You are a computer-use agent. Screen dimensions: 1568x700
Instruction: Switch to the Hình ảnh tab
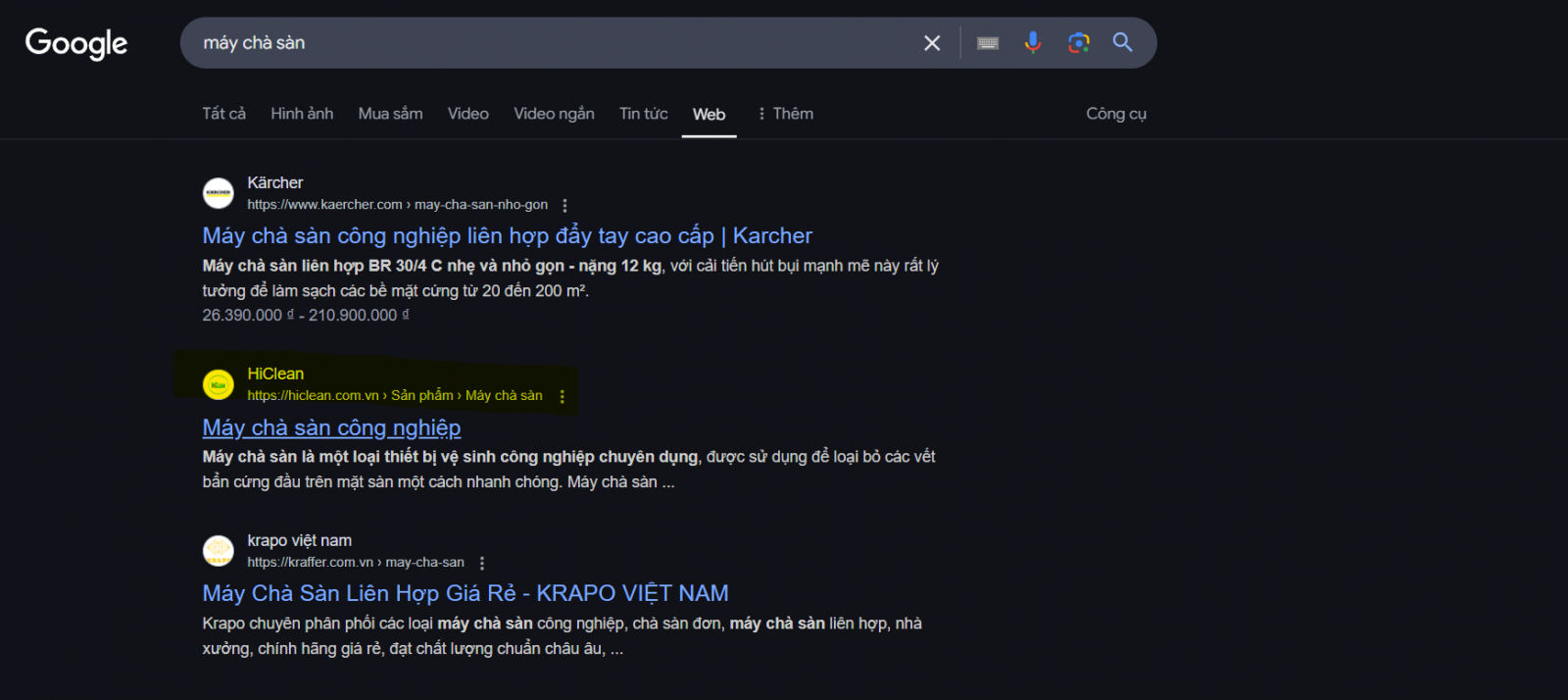coord(302,114)
